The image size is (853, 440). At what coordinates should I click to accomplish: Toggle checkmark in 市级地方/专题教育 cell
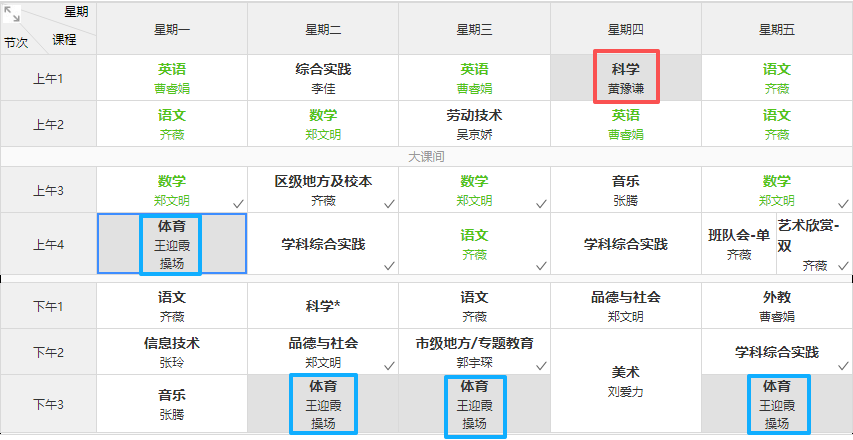tap(541, 366)
